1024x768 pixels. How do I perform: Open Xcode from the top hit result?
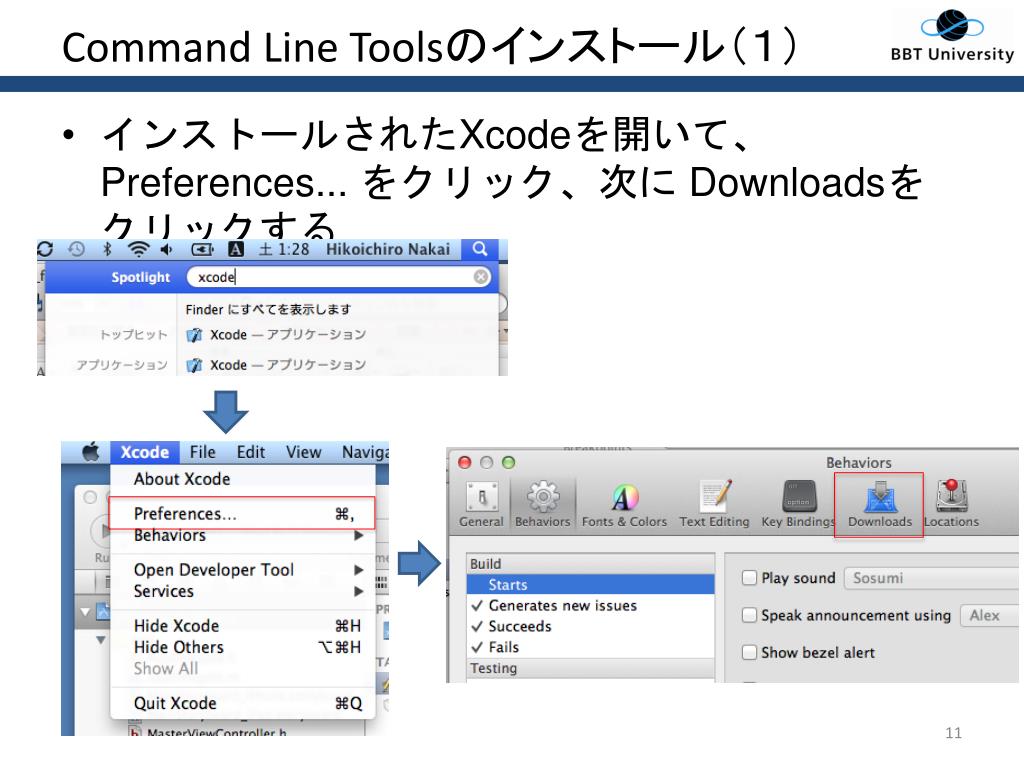click(x=277, y=335)
